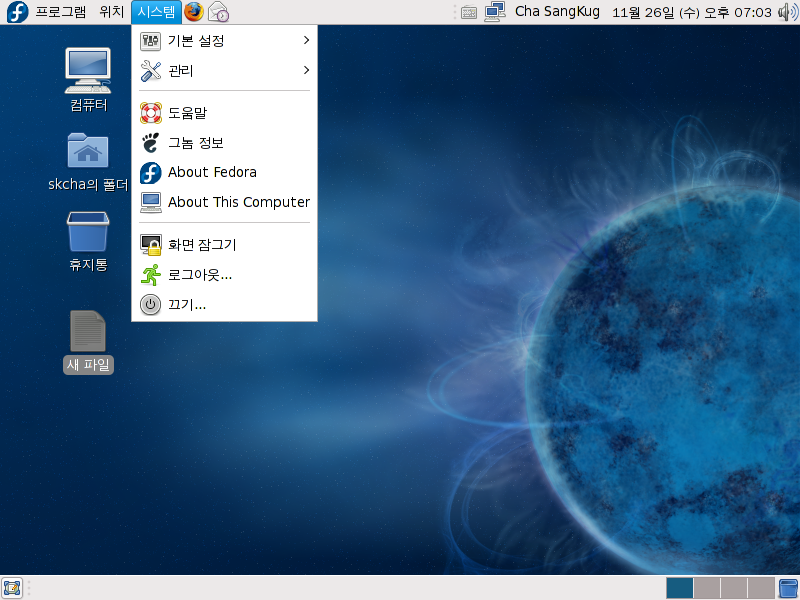Click the lock screen padlock icon
Viewport: 800px width, 600px height.
(151, 245)
